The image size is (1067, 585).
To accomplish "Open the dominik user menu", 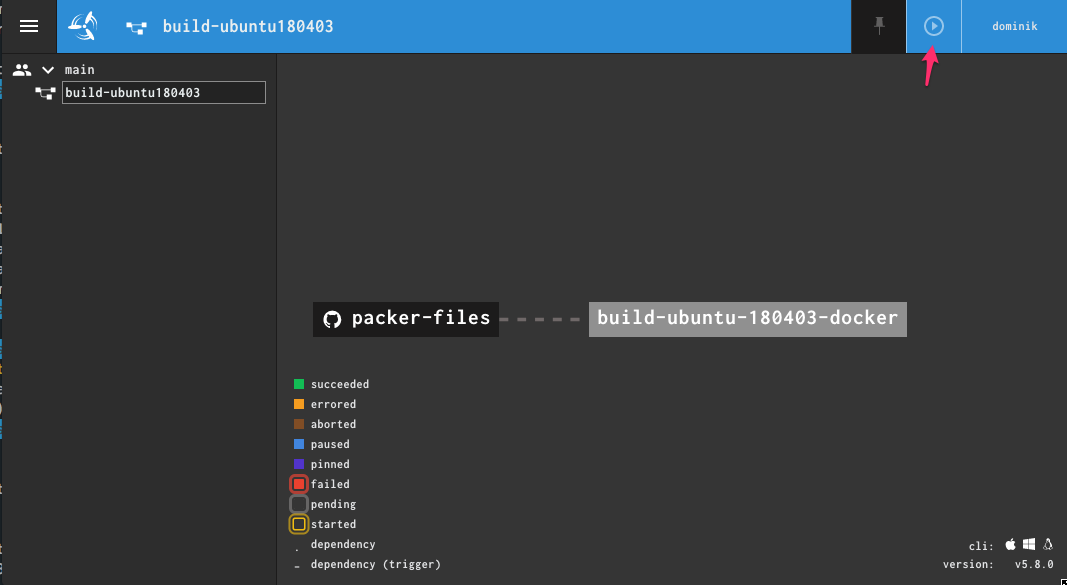I will coord(1014,27).
